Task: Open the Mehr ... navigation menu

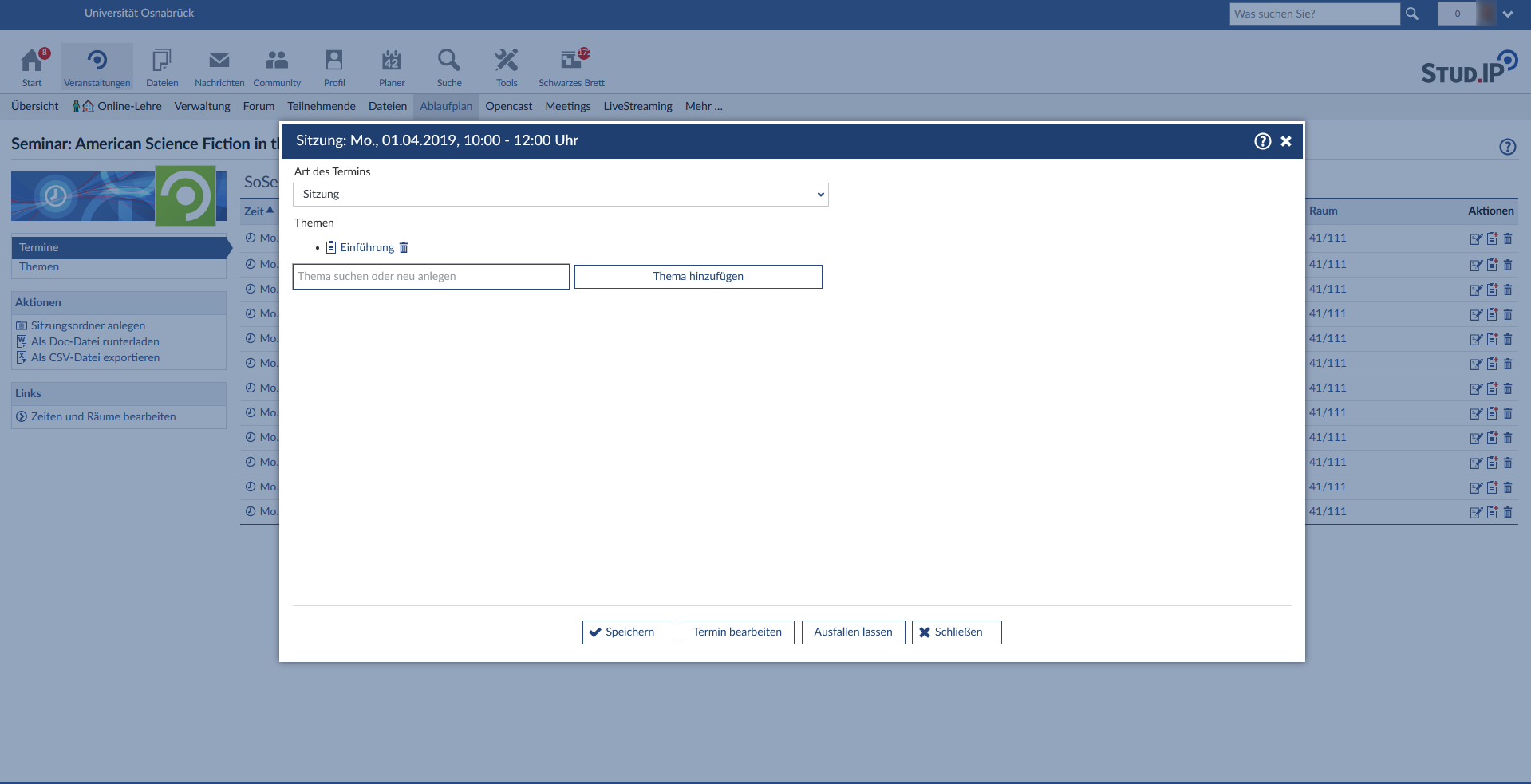Action: (x=704, y=107)
